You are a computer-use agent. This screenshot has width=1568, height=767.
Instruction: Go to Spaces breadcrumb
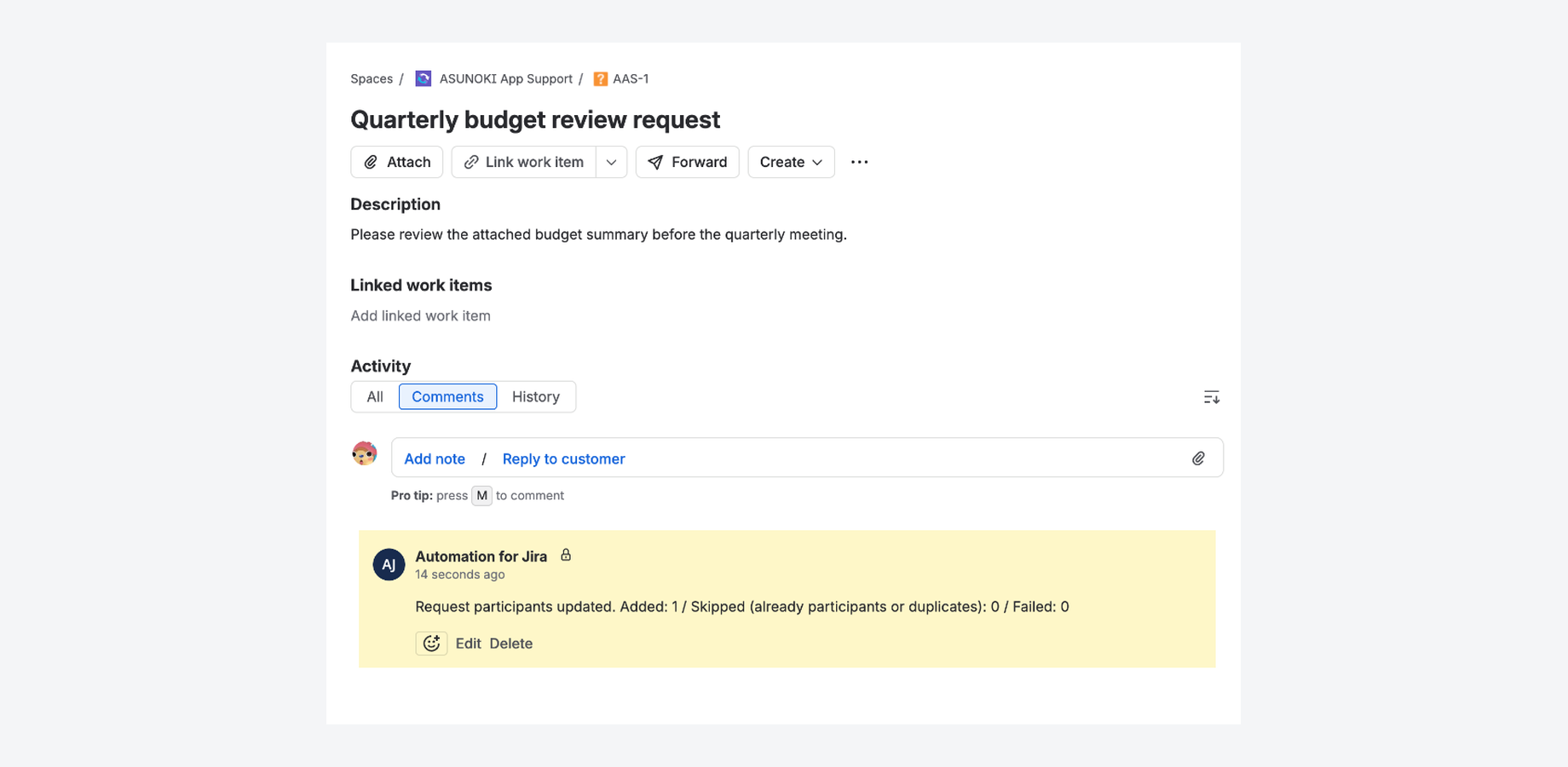tap(372, 79)
